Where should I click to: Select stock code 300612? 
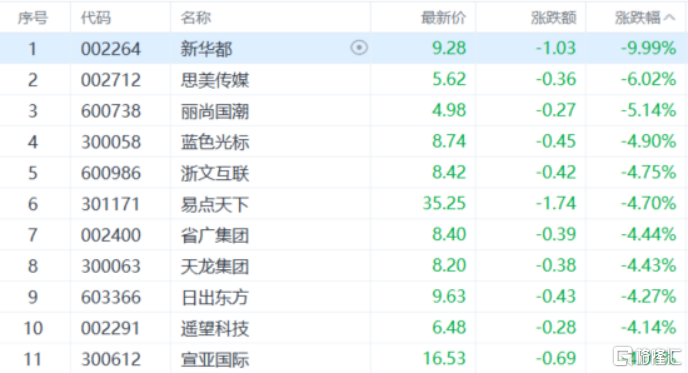point(111,359)
